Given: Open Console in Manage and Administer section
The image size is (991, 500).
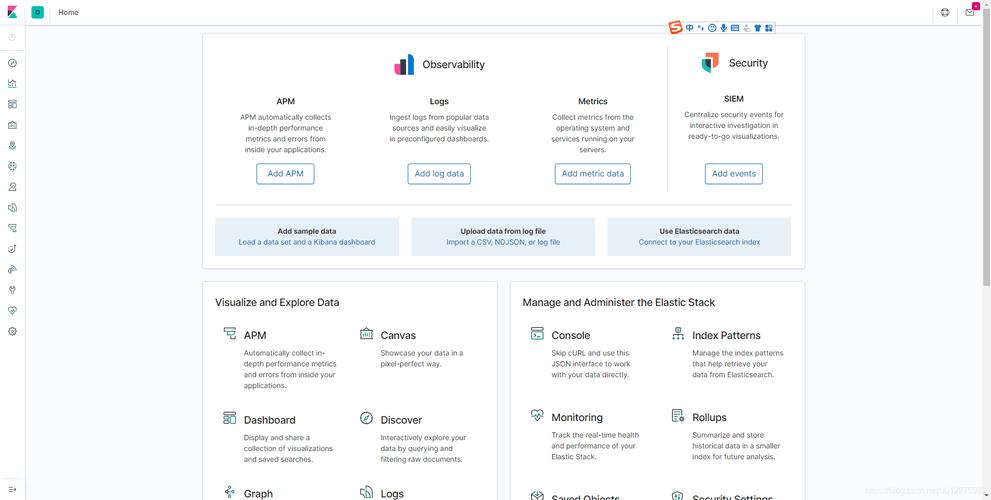Looking at the screenshot, I should click(x=571, y=335).
